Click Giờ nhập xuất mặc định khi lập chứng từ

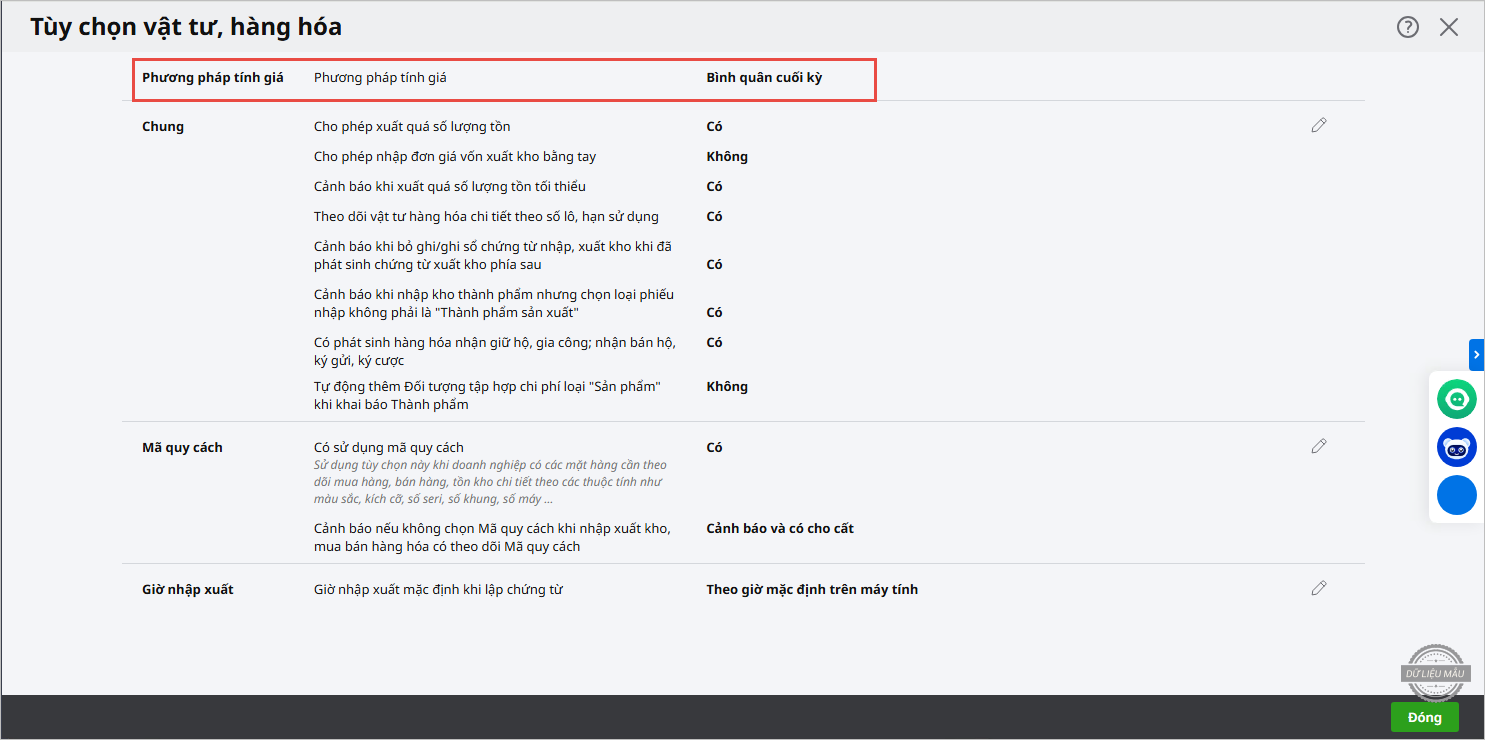coord(438,590)
